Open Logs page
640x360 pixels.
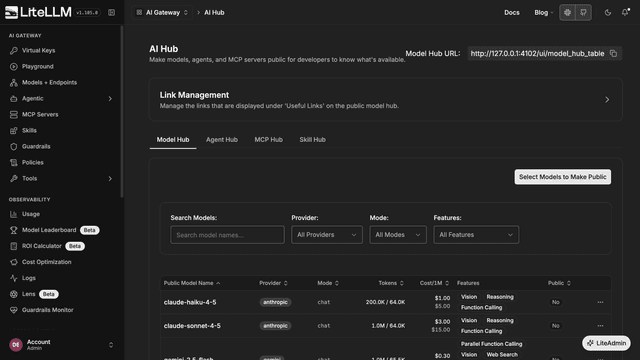(29, 278)
